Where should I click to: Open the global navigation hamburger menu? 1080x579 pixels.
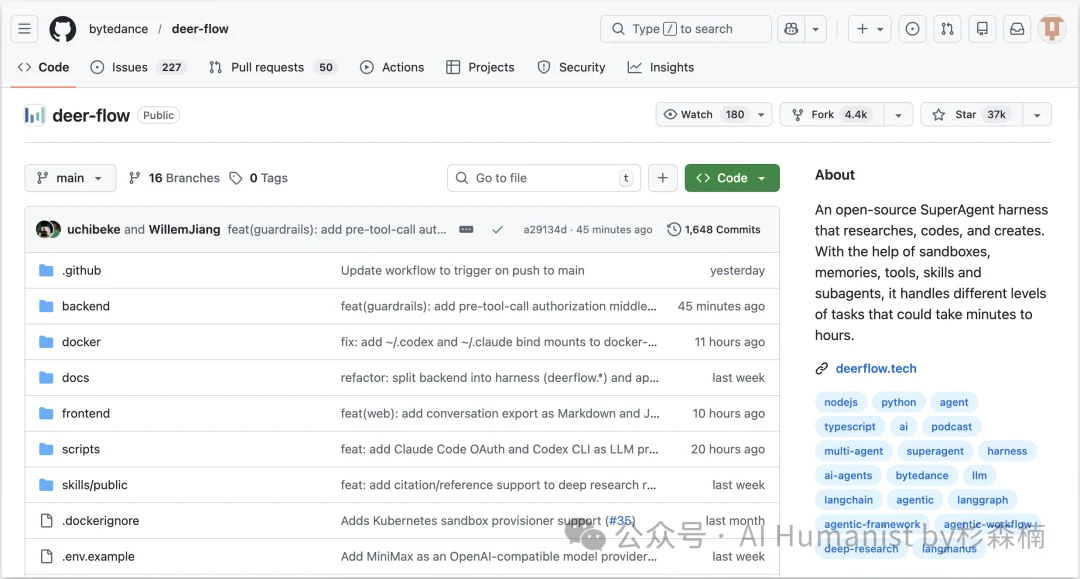(24, 28)
